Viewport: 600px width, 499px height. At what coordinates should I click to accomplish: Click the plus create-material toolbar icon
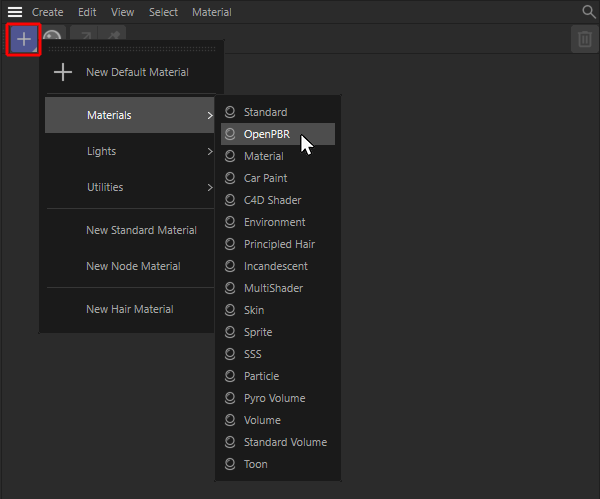[24, 40]
